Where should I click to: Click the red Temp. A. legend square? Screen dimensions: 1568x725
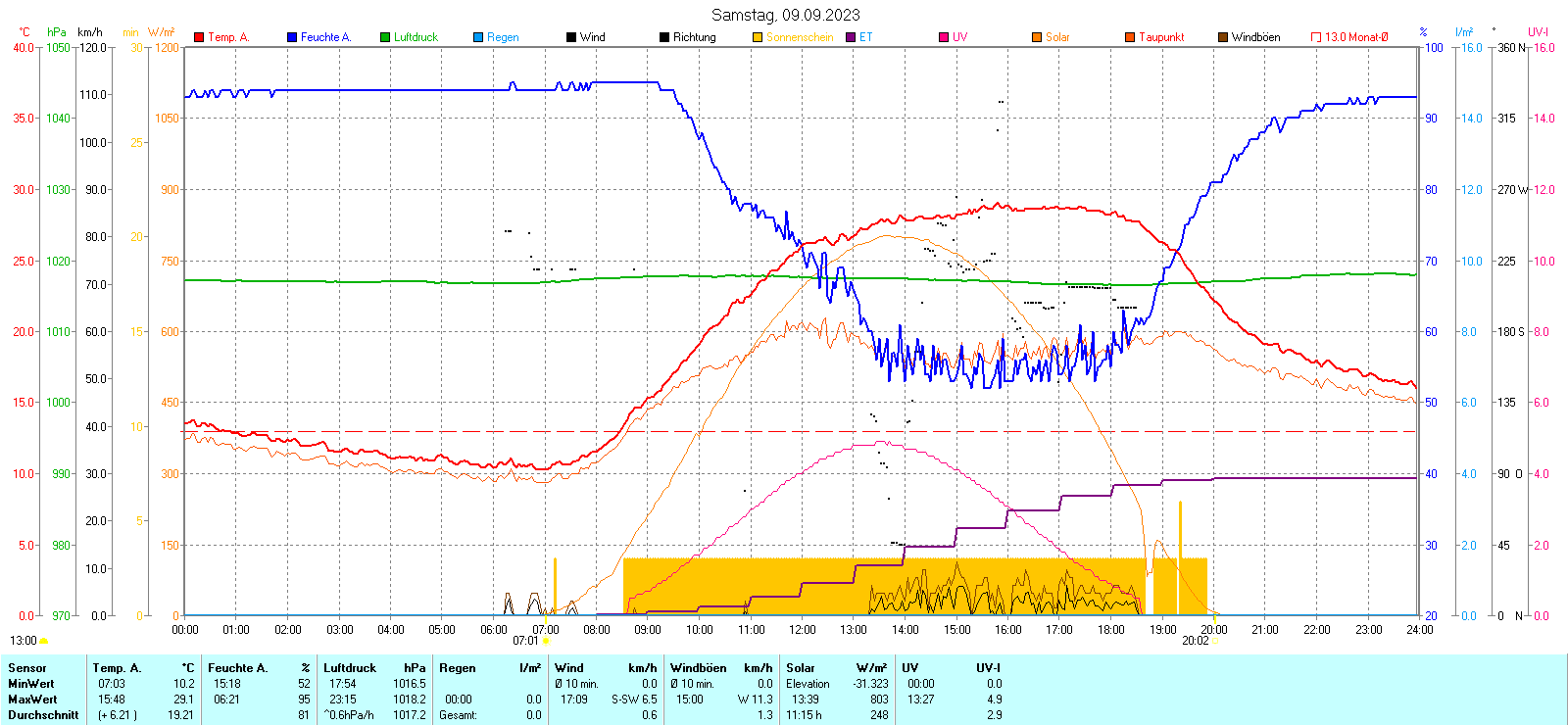point(199,37)
